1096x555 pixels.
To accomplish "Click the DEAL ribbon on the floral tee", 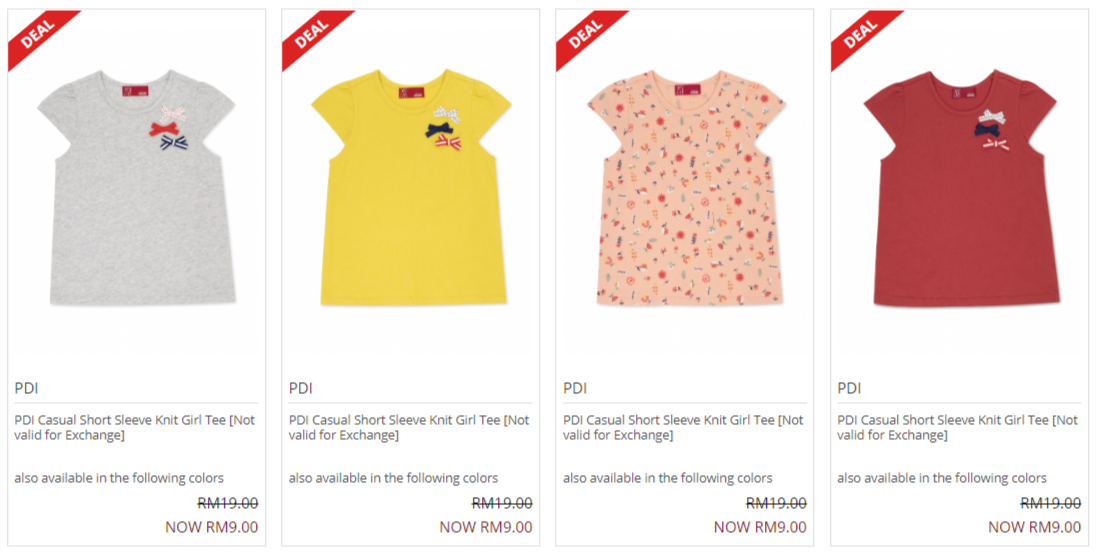I will [584, 34].
